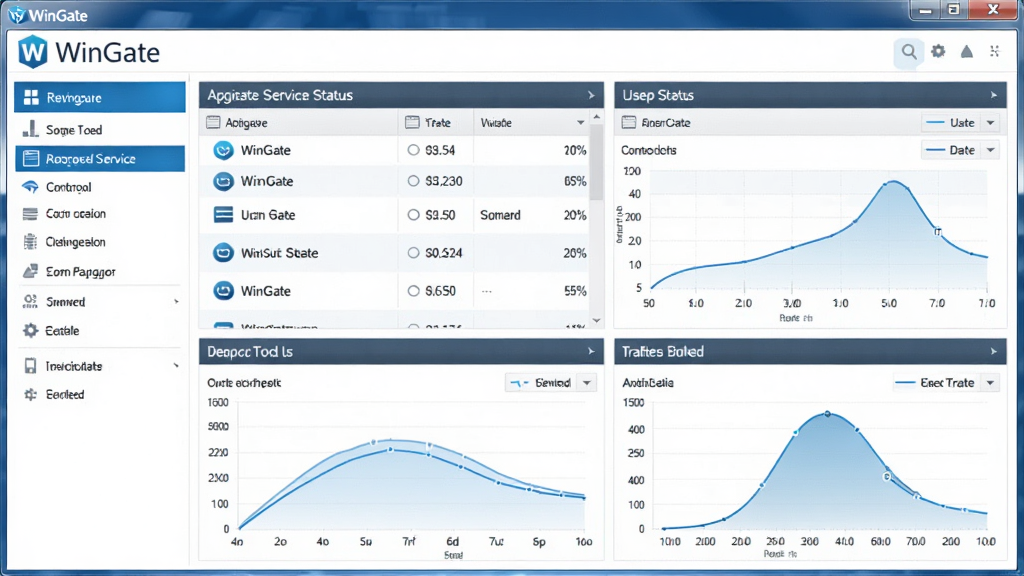Select the radio button next to $0.524

413,253
